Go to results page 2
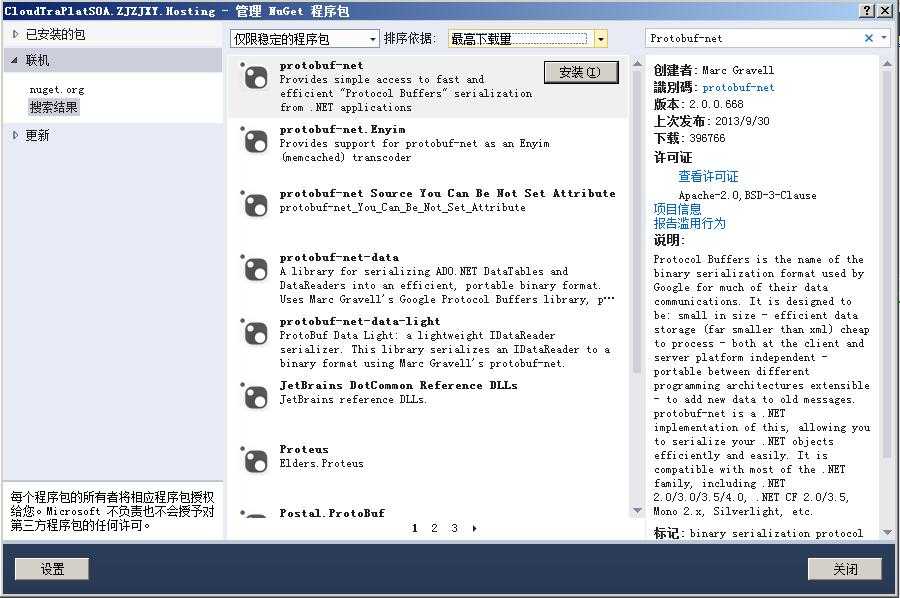This screenshot has width=900, height=598. pos(435,528)
